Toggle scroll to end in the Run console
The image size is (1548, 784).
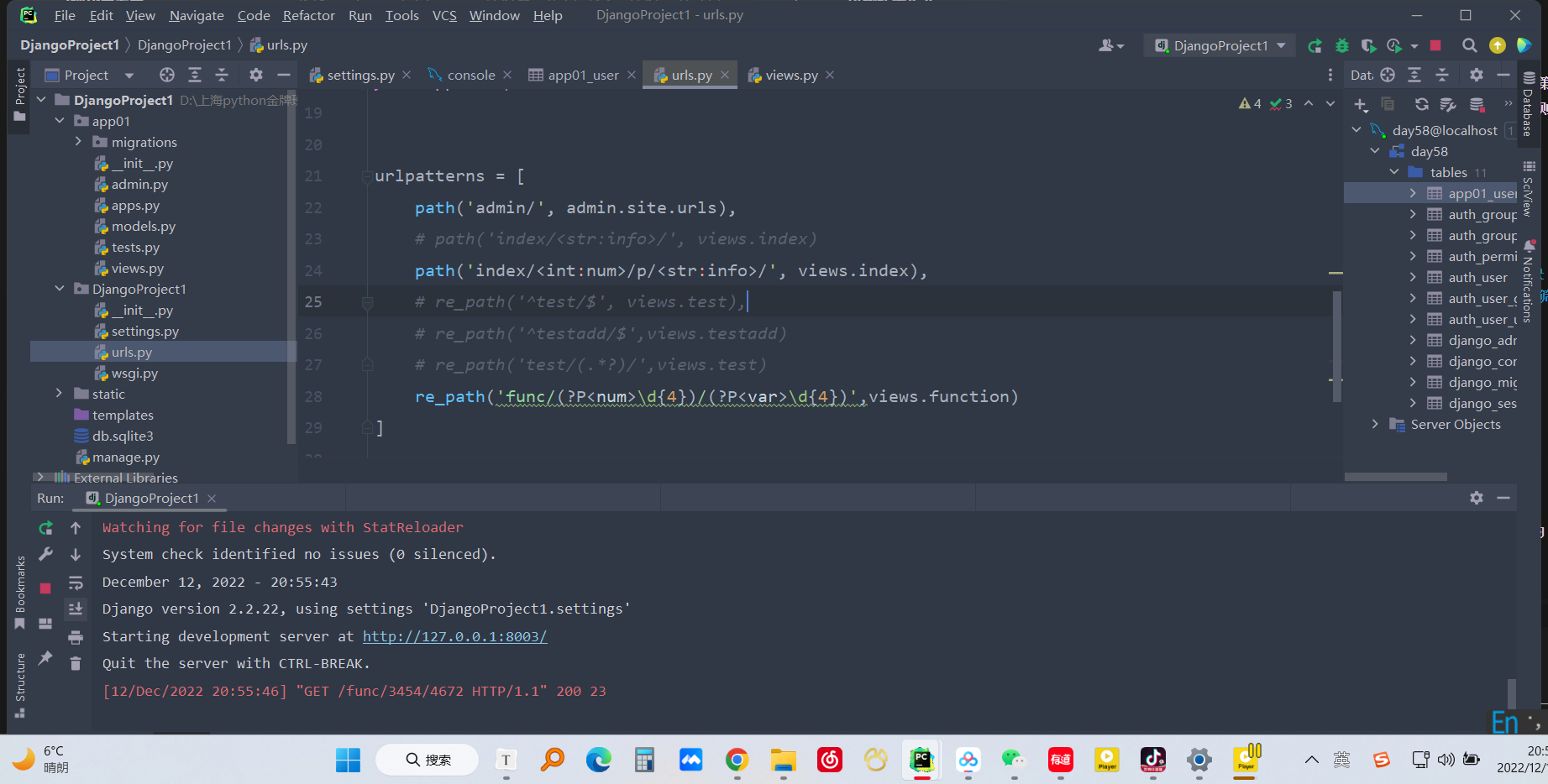[76, 609]
